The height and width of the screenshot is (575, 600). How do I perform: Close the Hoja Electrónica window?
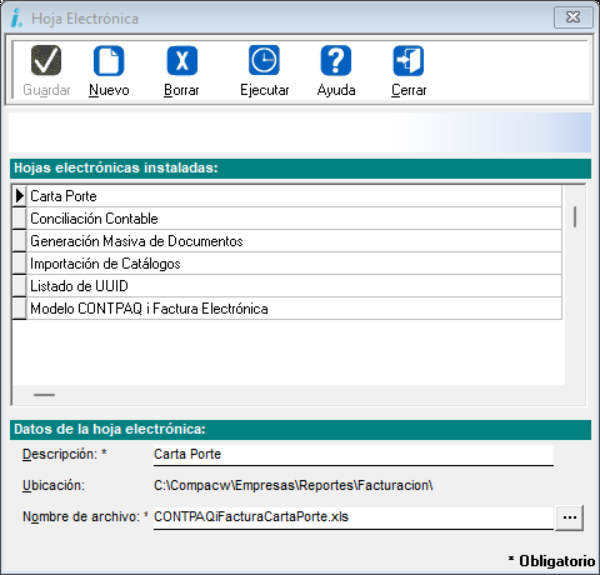click(571, 18)
